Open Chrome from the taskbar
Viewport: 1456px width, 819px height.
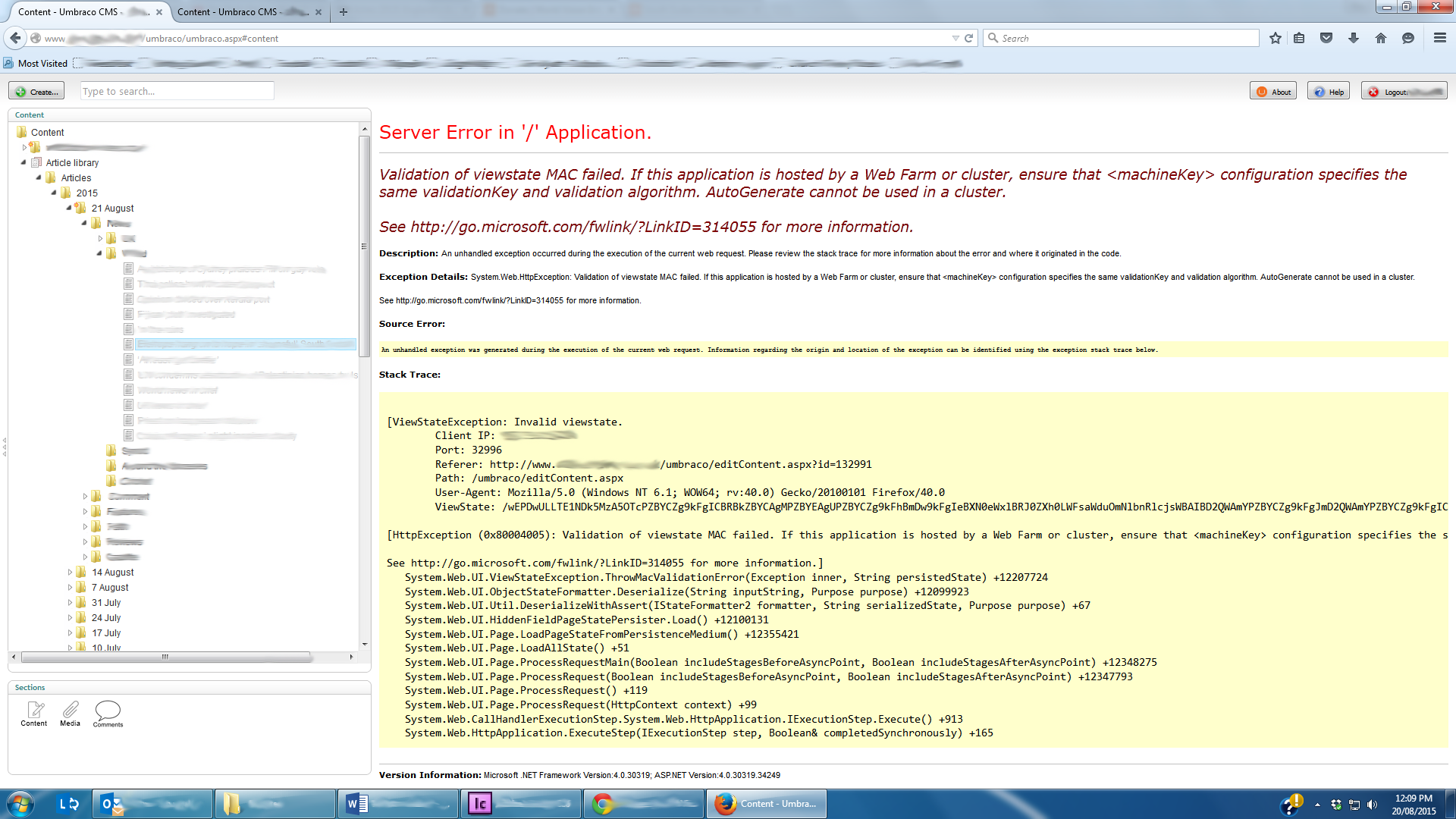pos(644,804)
